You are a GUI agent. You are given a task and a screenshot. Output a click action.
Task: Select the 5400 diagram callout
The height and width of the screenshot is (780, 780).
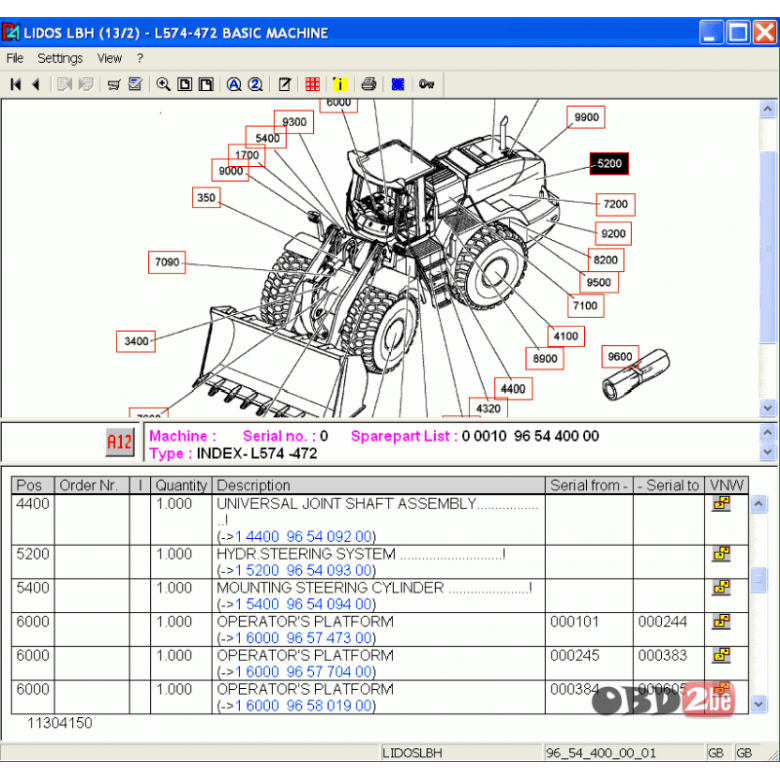pos(267,138)
